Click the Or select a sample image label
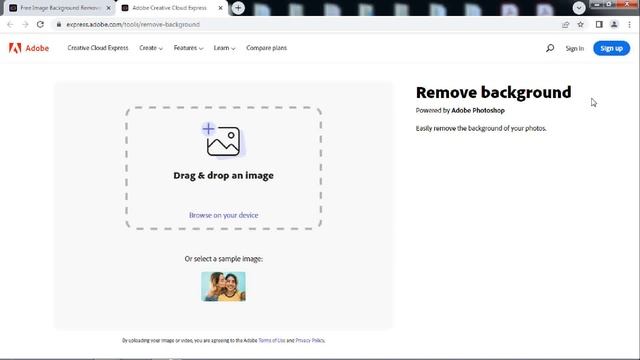Viewport: 640px width, 360px height. tap(223, 259)
